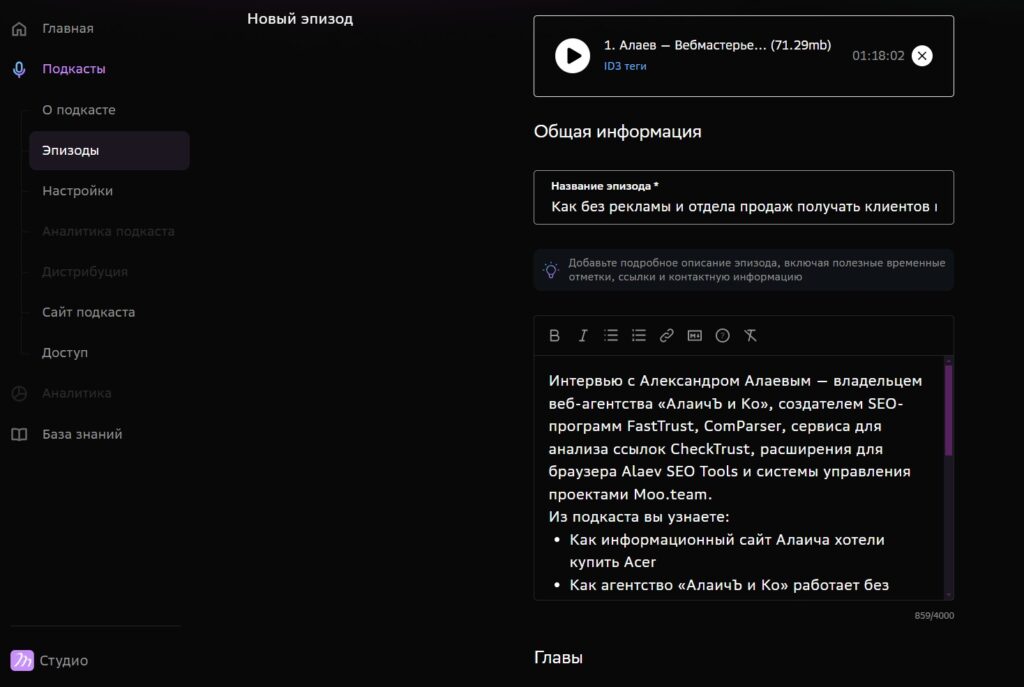The image size is (1024, 687).
Task: Toggle bold formatting in the description editor
Action: (555, 336)
